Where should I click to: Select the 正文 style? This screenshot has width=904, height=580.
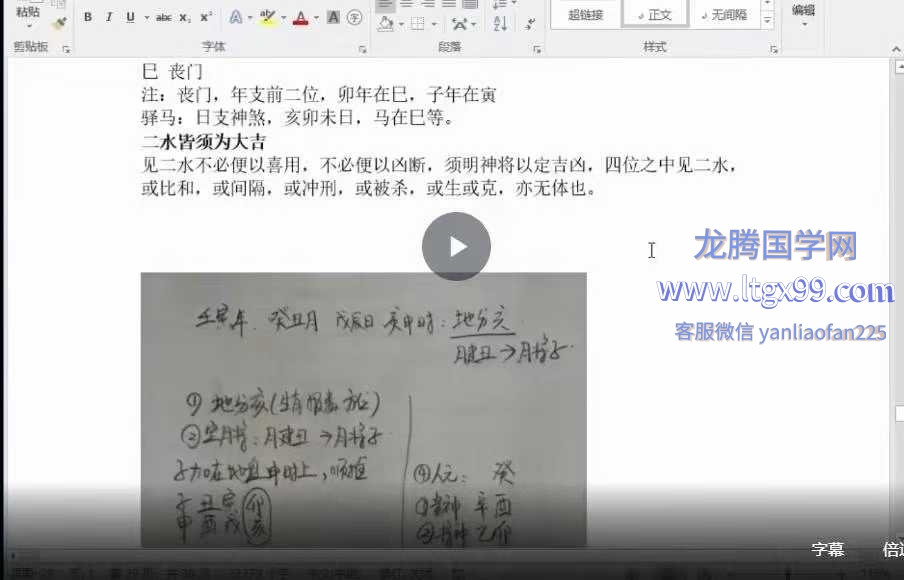click(655, 14)
